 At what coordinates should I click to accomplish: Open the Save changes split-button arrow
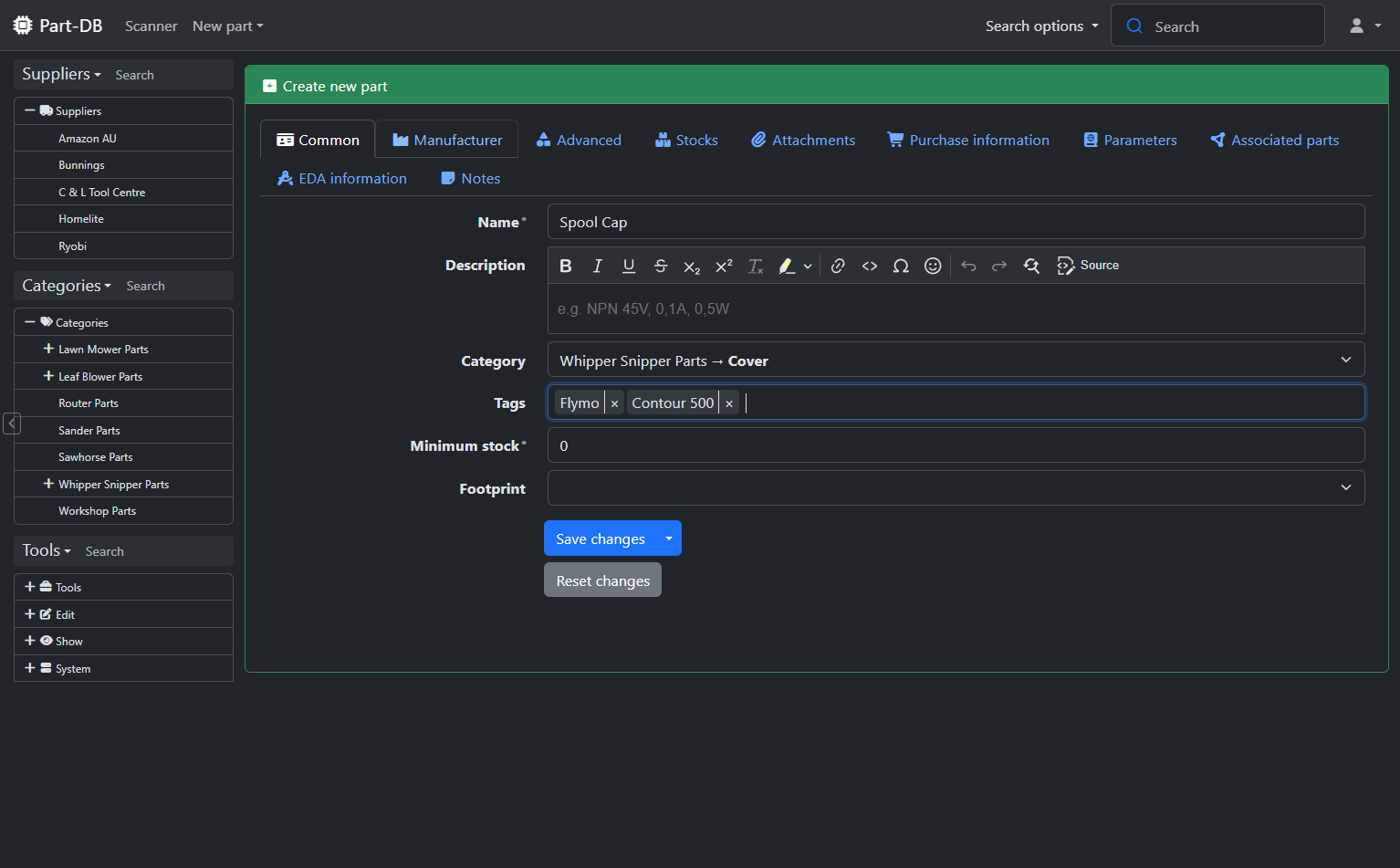669,539
